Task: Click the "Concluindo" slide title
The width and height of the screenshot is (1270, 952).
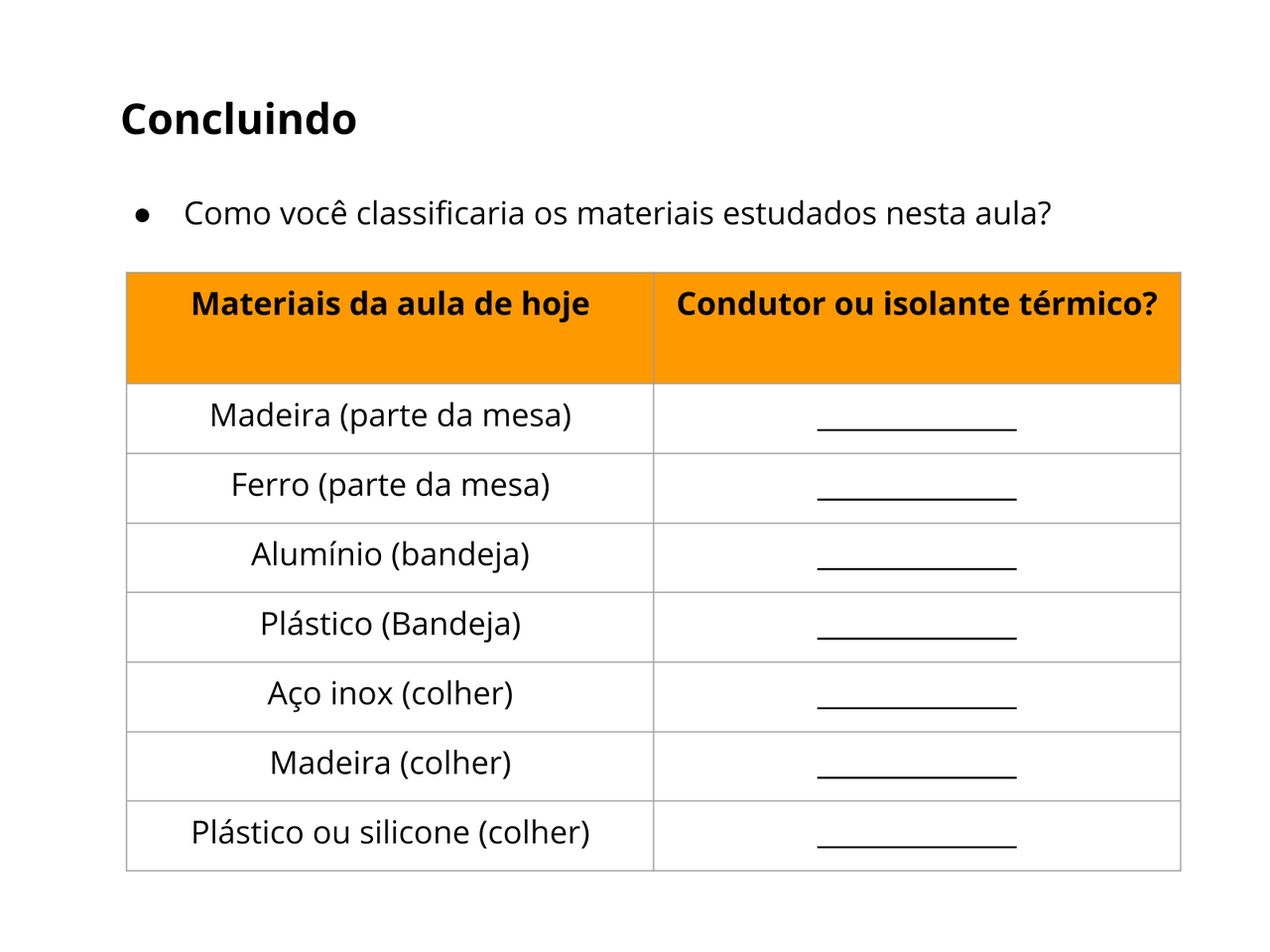Action: pos(238,119)
